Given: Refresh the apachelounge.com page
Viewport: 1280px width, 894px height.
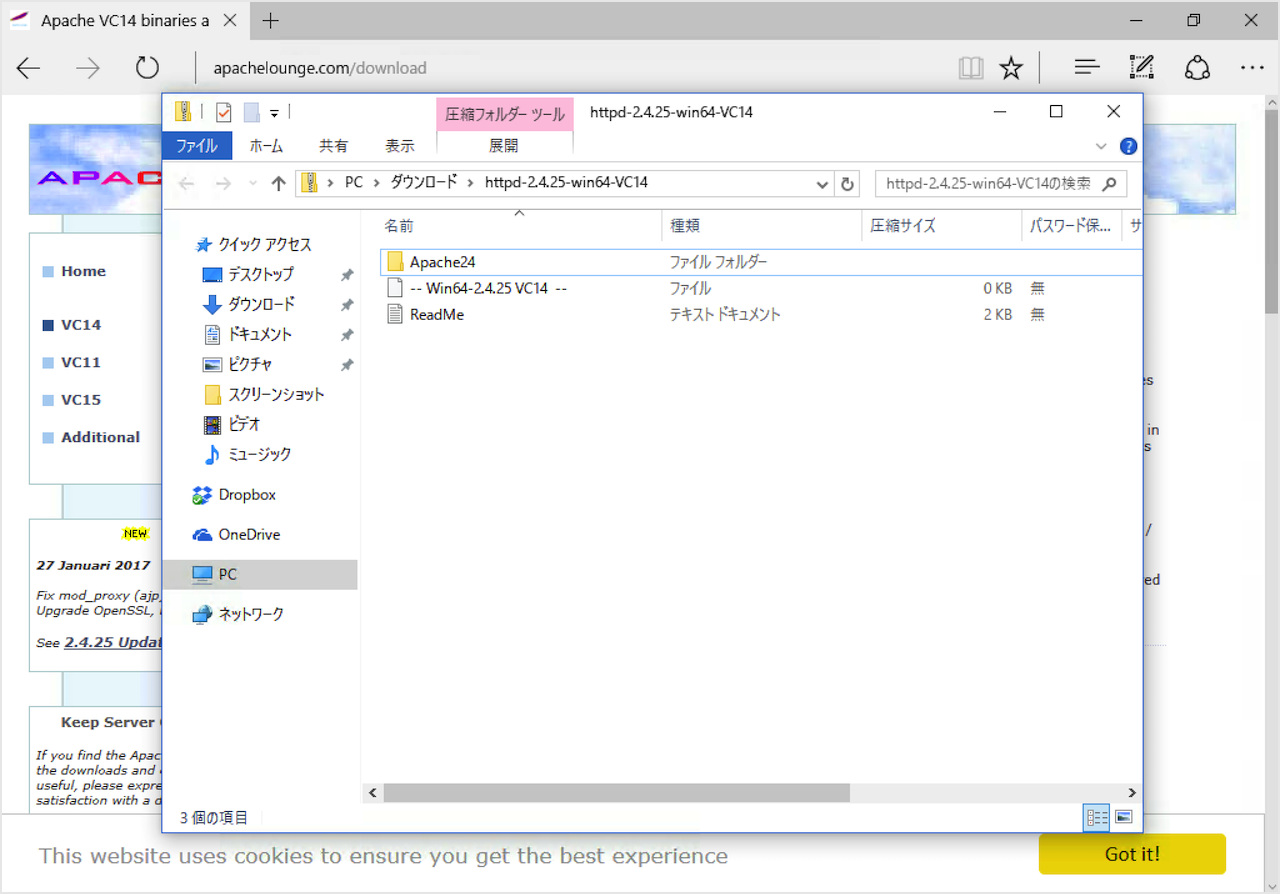Looking at the screenshot, I should point(147,67).
